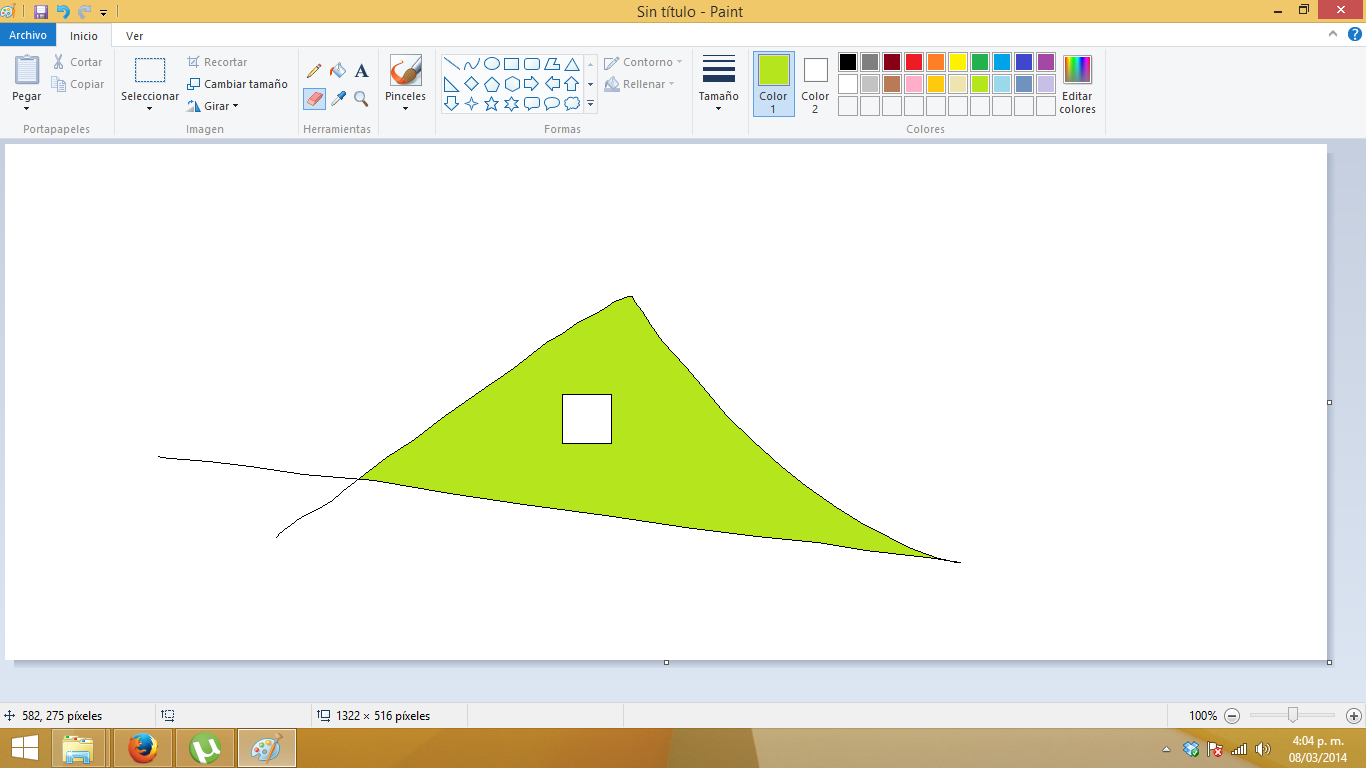Expand the full Formas shapes gallery

point(590,103)
